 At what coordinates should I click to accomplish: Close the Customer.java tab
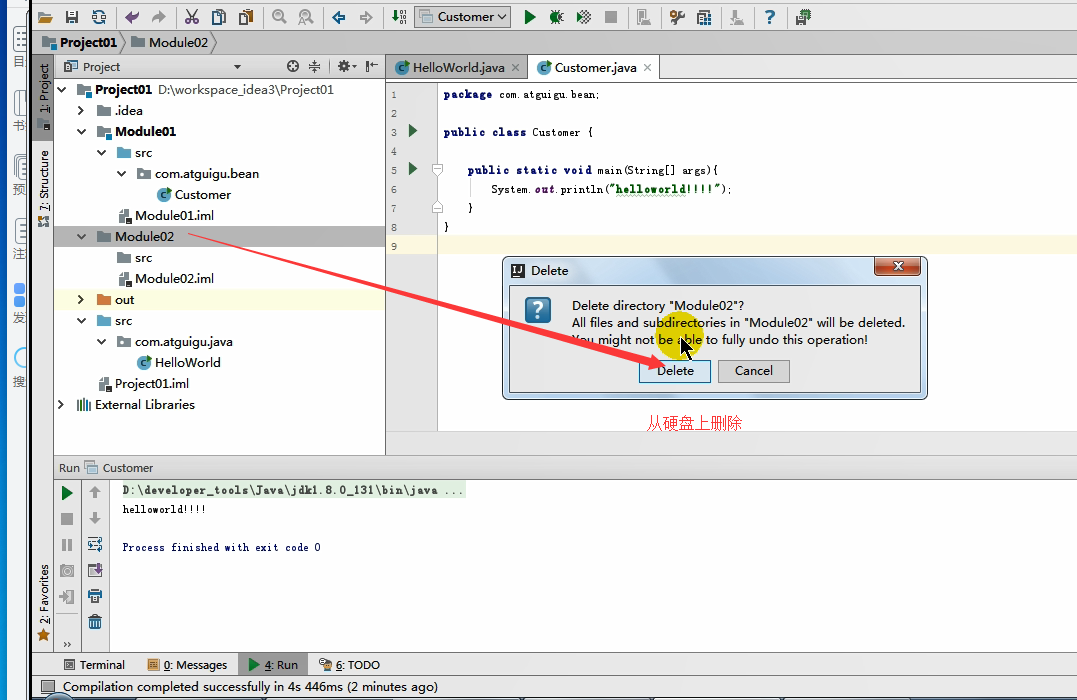pyautogui.click(x=648, y=67)
